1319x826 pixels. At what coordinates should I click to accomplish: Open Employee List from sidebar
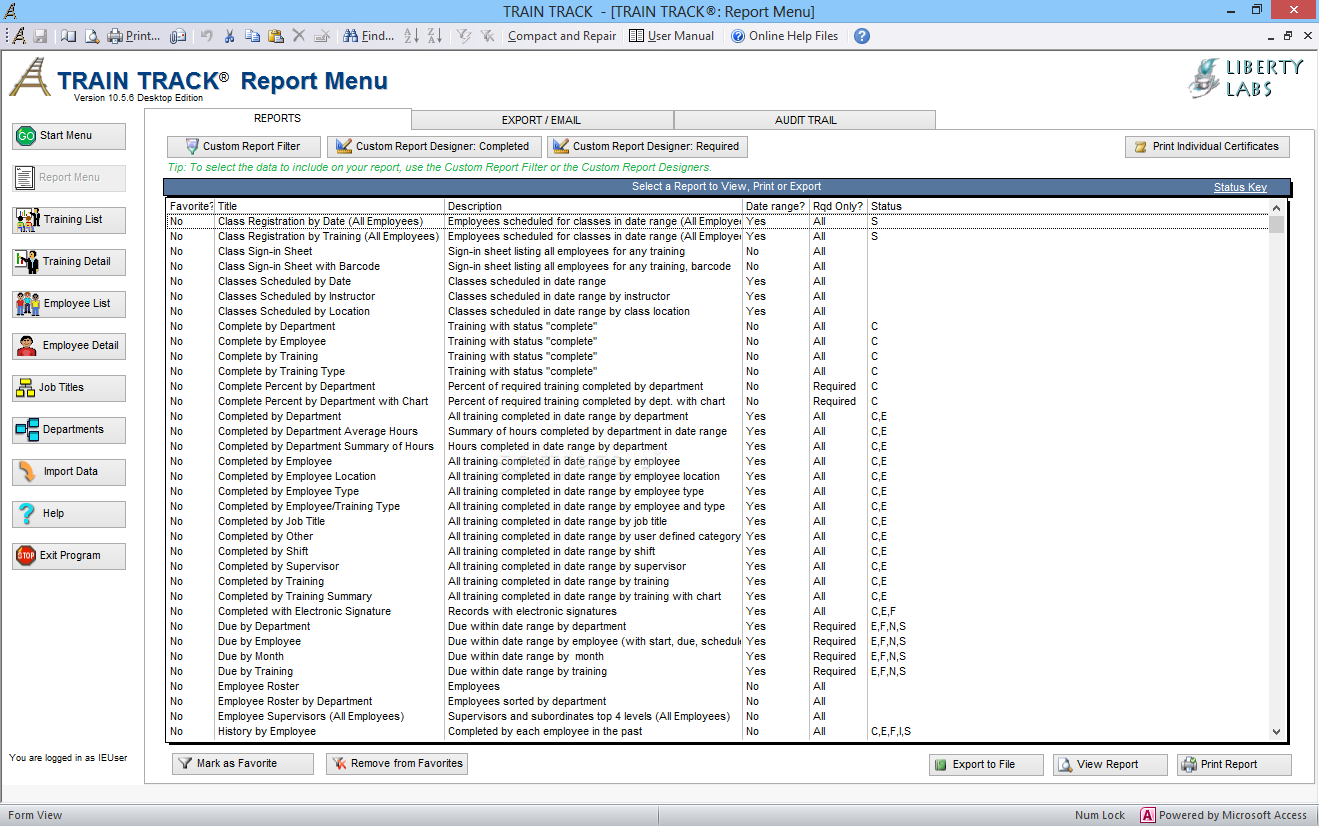click(69, 304)
